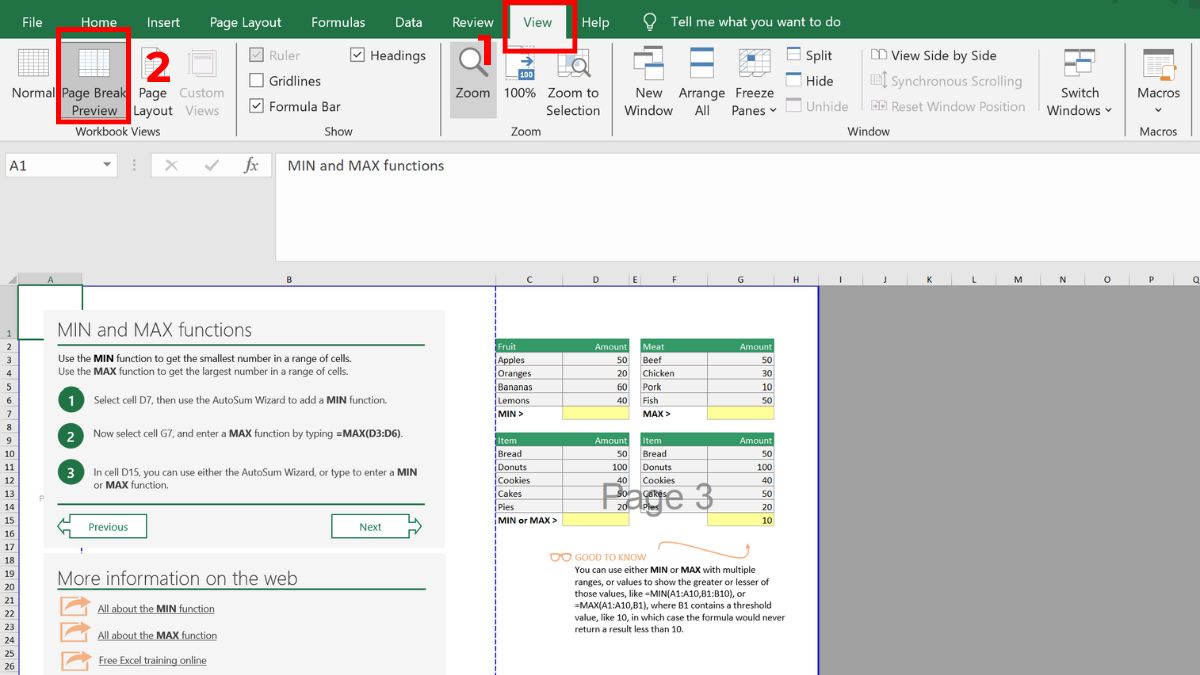Open All about the MAX function link
1200x675 pixels.
[x=157, y=635]
